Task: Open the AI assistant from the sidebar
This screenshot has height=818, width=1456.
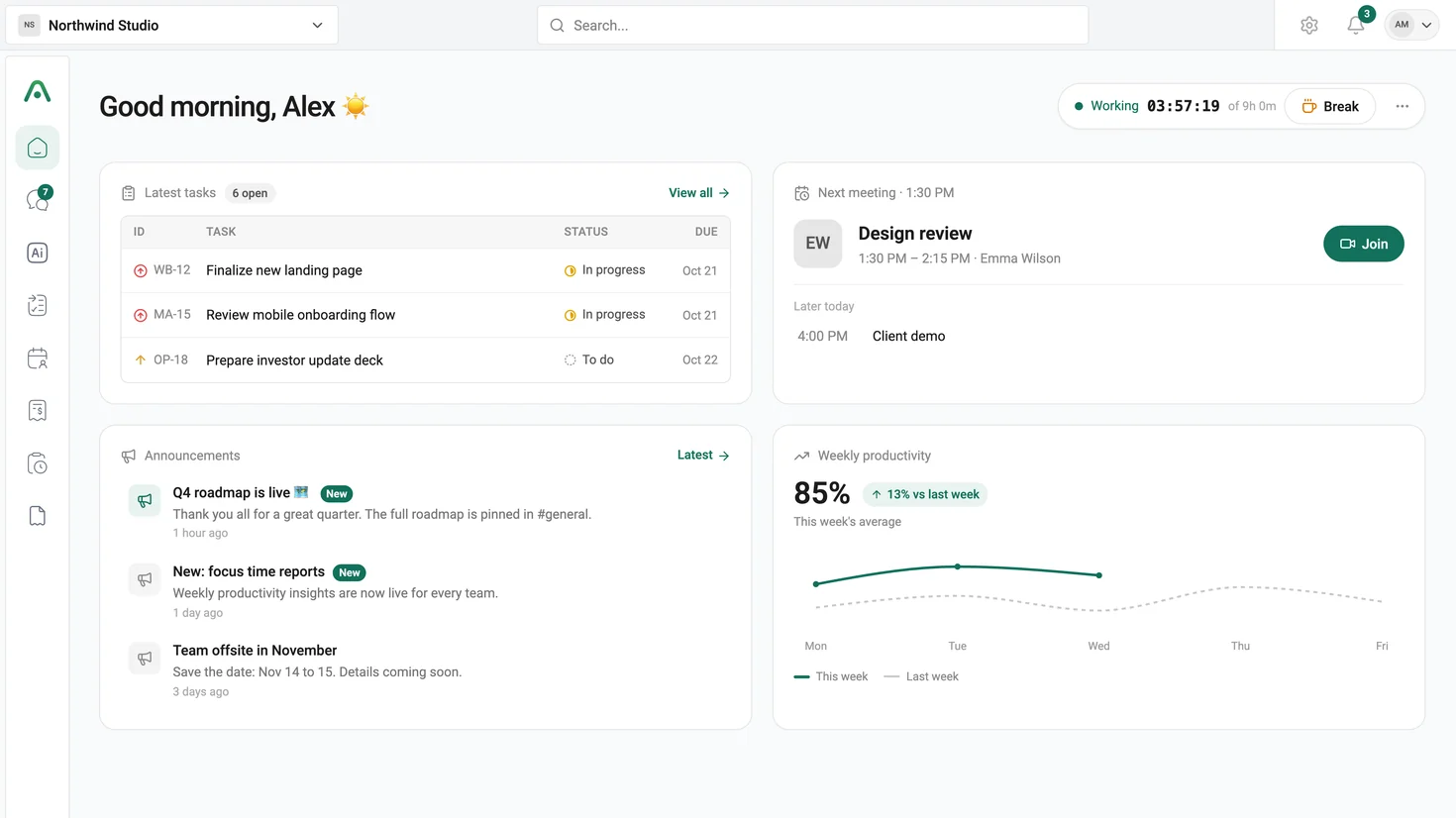Action: 38,253
